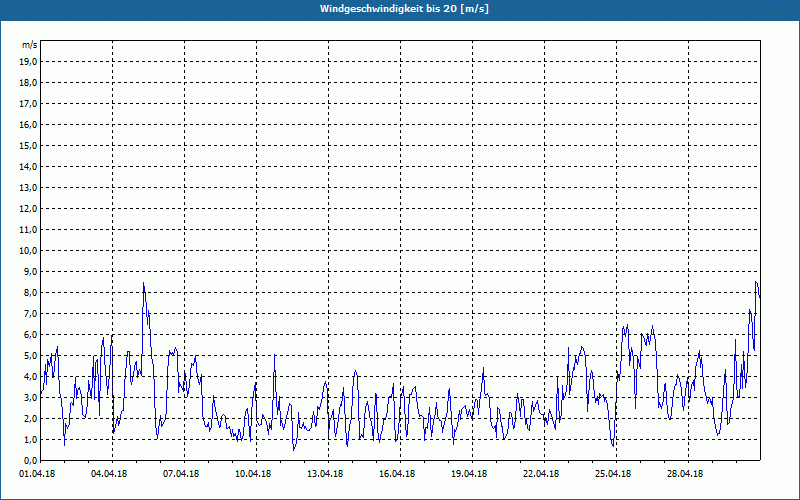Viewport: 800px width, 500px height.
Task: Select the 4,0 y-axis label
Action: pyautogui.click(x=31, y=377)
